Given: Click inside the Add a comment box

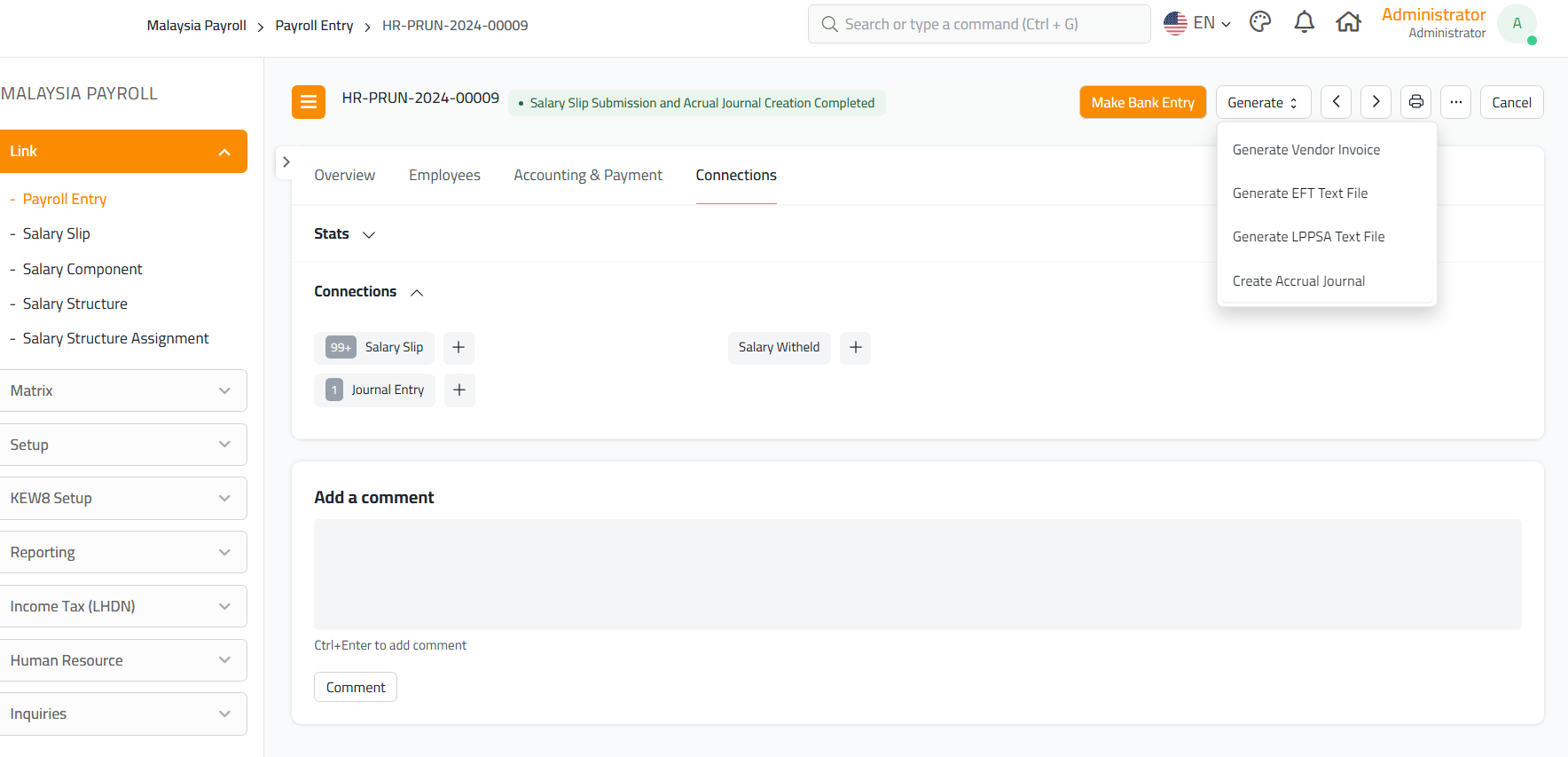Looking at the screenshot, I should pos(917,574).
